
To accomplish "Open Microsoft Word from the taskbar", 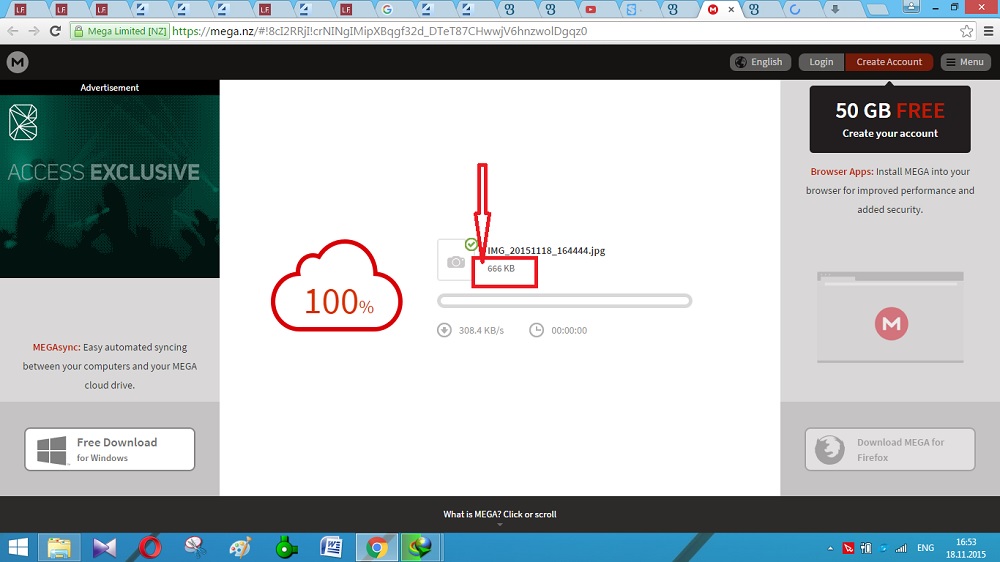I will tap(331, 547).
